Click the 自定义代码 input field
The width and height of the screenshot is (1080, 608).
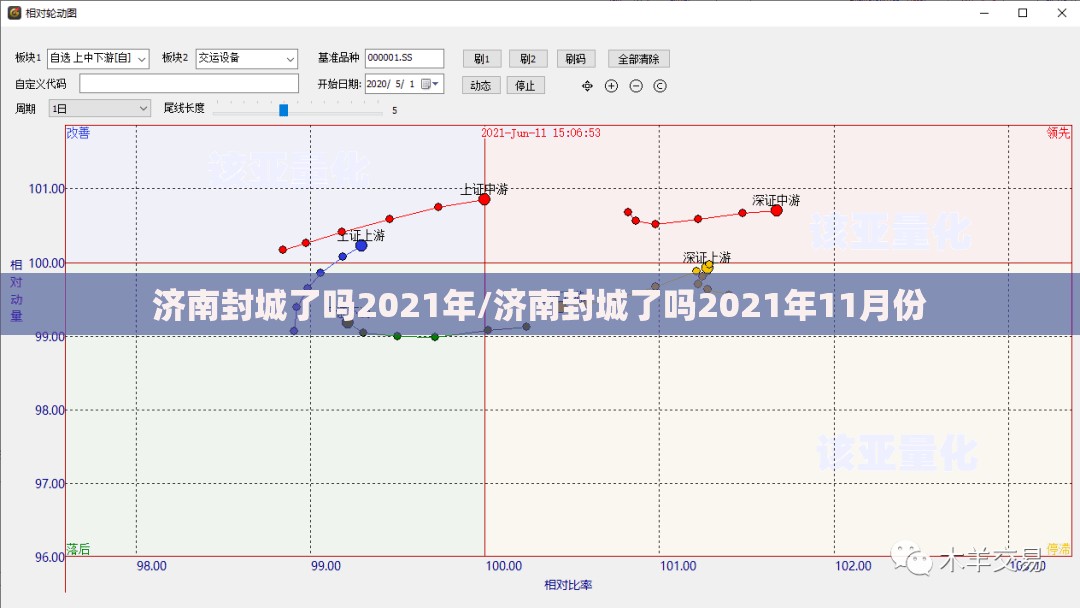pos(189,84)
